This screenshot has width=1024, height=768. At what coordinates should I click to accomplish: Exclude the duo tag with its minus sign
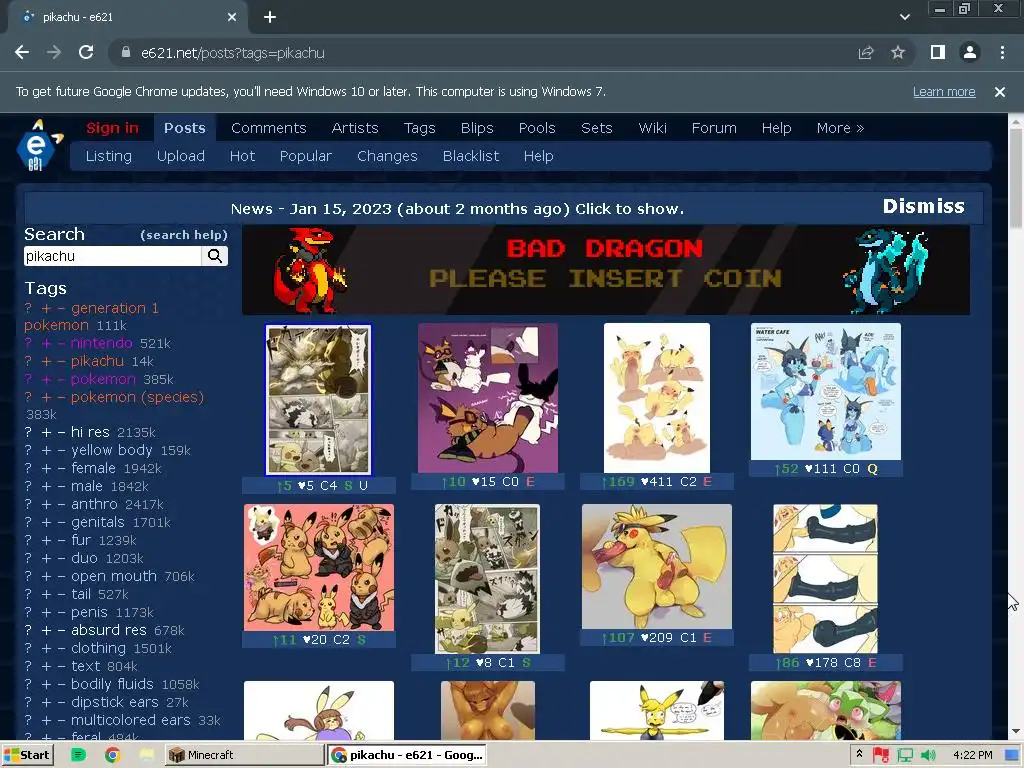pos(61,558)
